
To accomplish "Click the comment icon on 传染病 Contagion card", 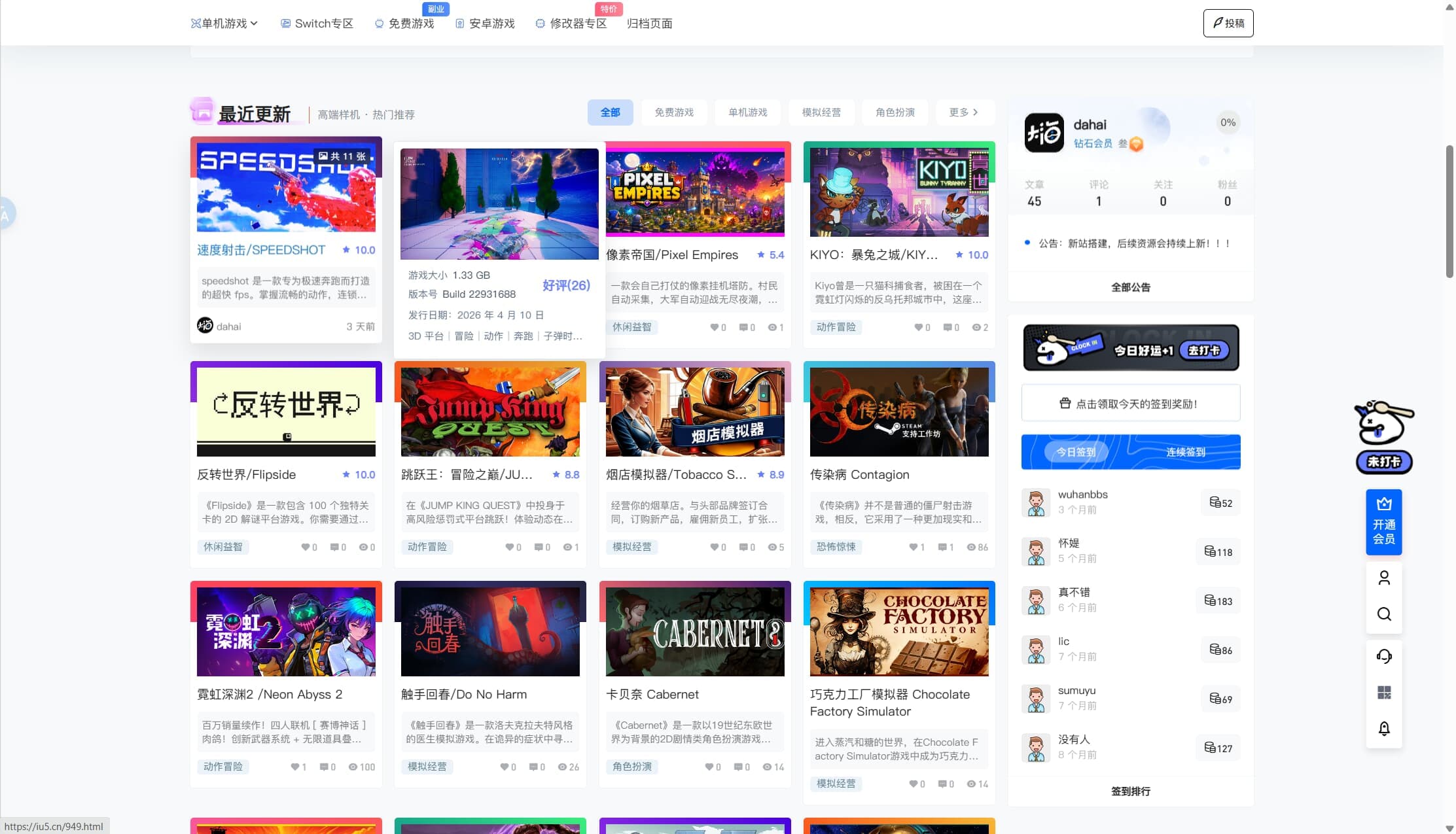I will 942,547.
